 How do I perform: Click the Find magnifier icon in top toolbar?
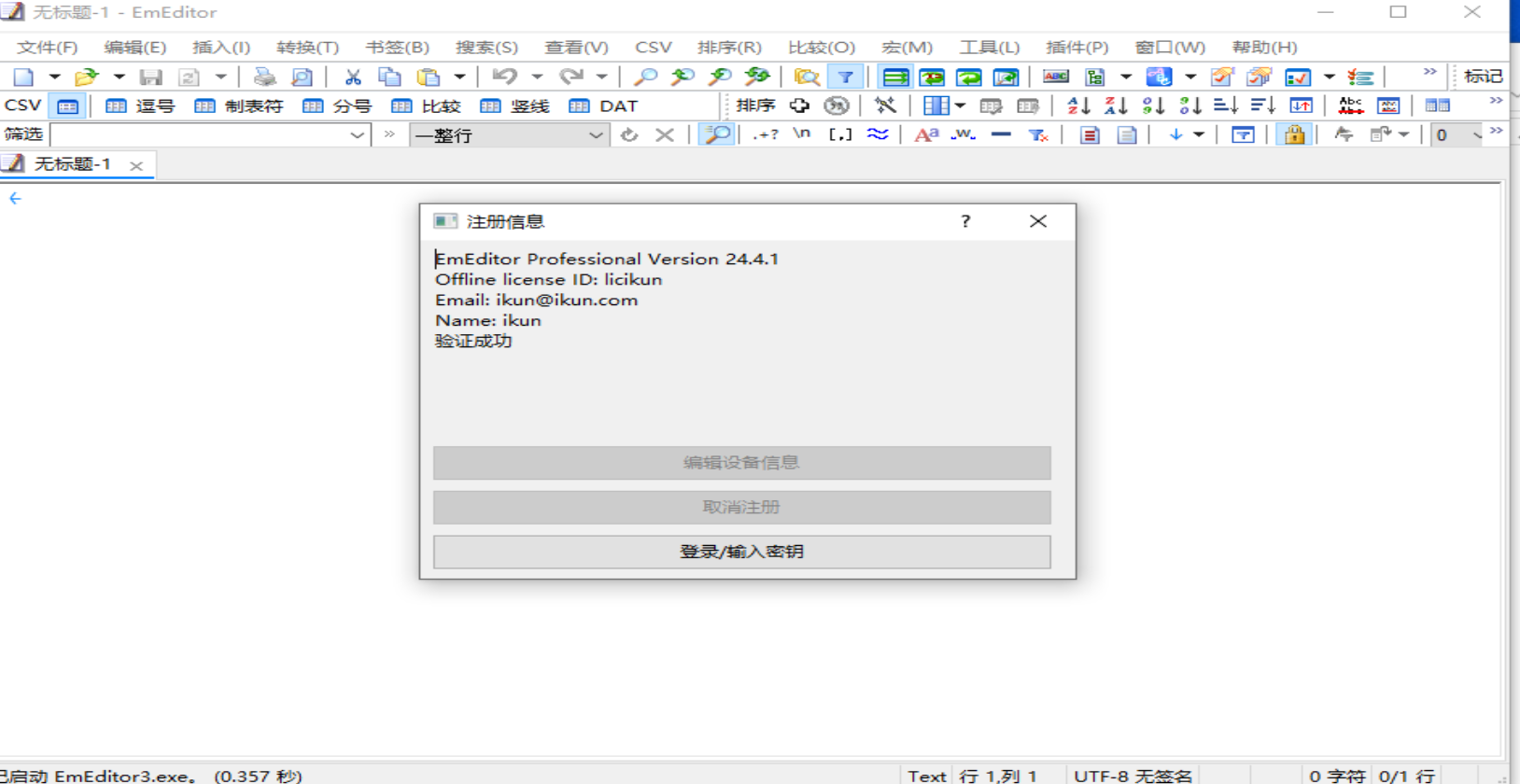click(x=645, y=77)
